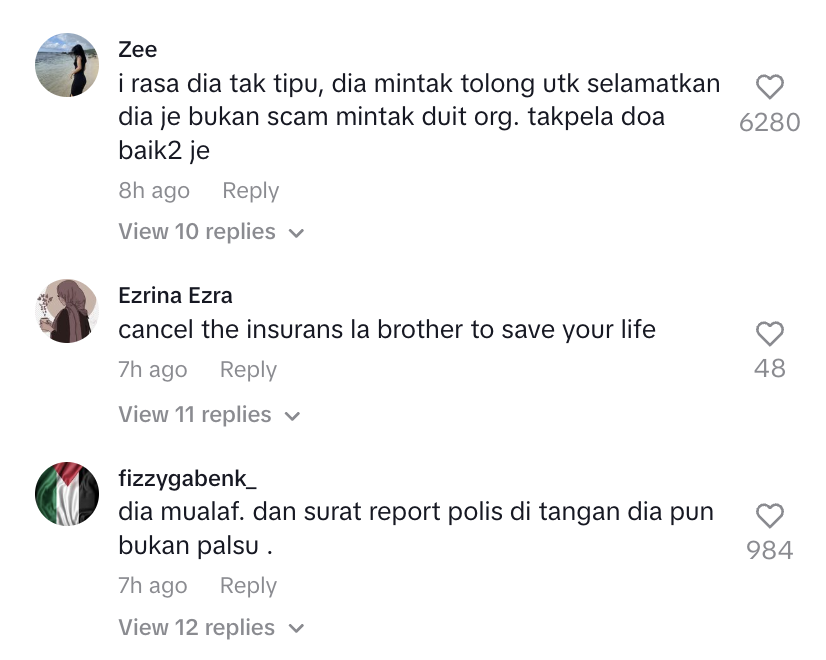Select comment text about cancelling the insurans
The image size is (826, 660).
click(x=387, y=330)
